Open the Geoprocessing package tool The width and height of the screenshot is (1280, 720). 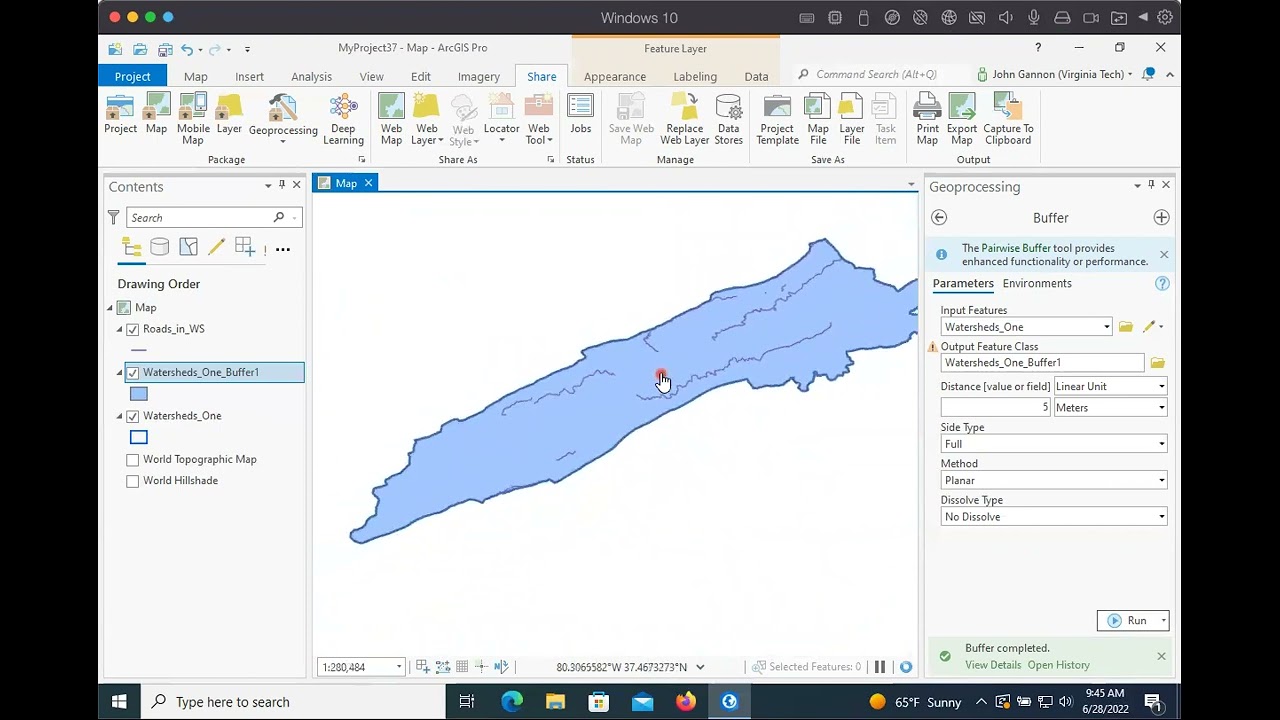tap(283, 119)
